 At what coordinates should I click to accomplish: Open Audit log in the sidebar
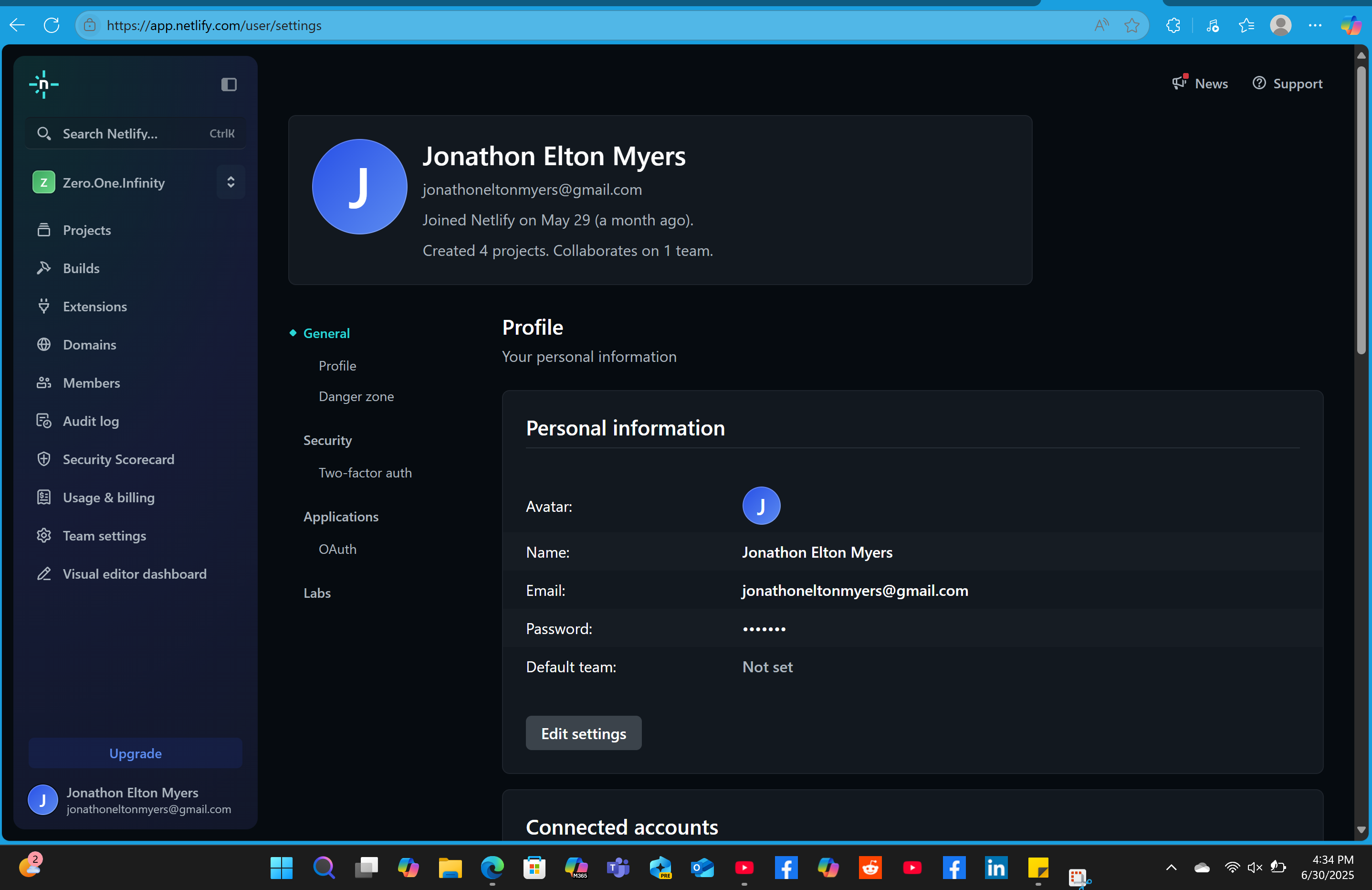(91, 421)
